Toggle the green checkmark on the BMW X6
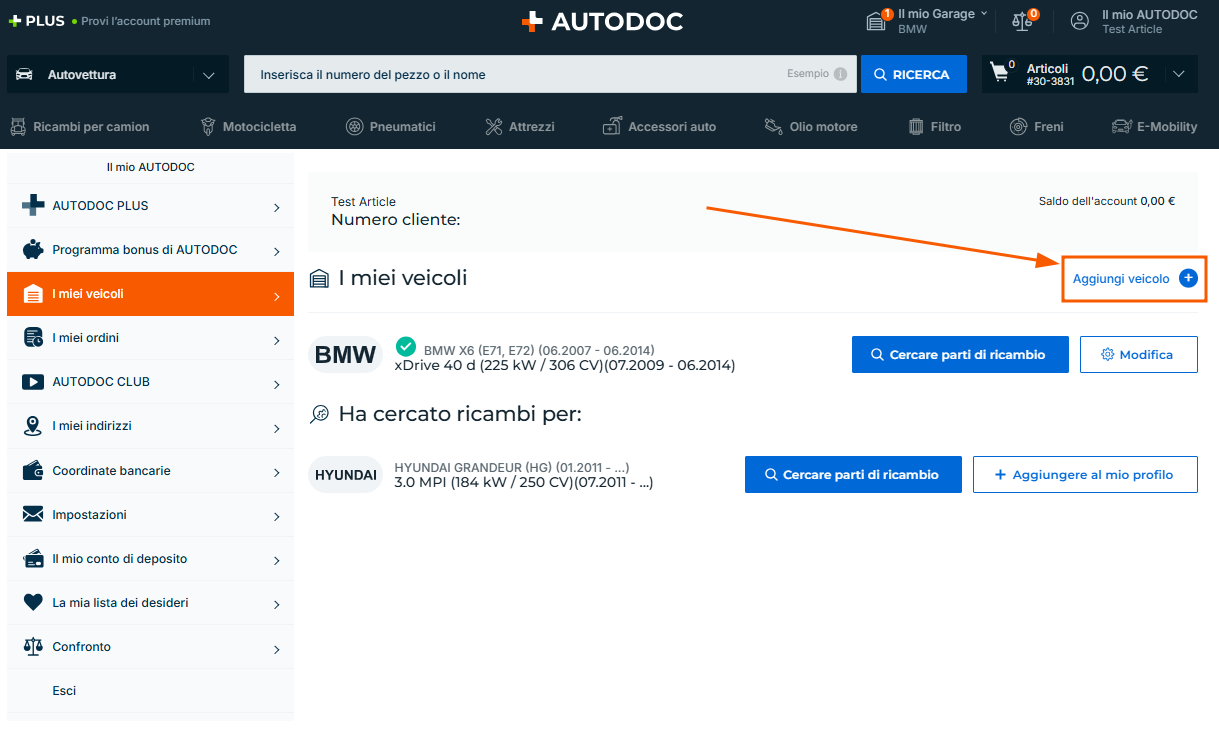Screen dimensions: 1219x731 pyautogui.click(x=405, y=347)
